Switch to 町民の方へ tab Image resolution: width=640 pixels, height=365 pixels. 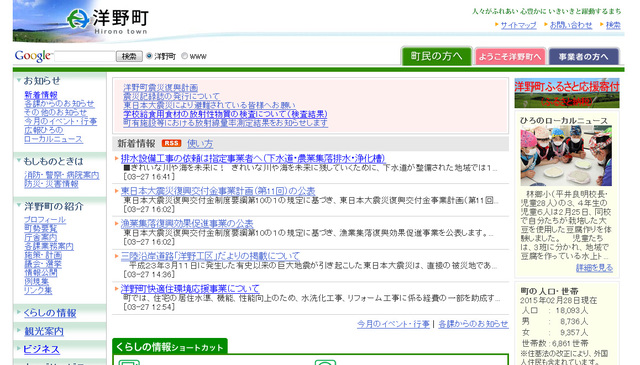click(436, 56)
